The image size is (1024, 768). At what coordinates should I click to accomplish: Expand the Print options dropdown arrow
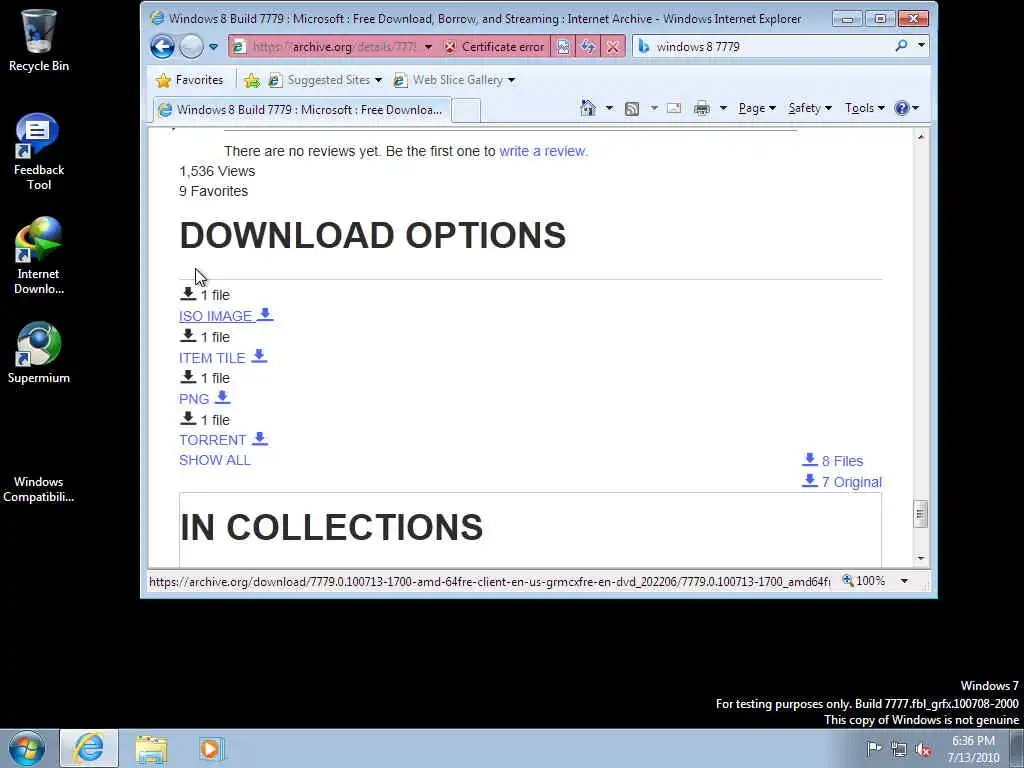click(x=723, y=108)
